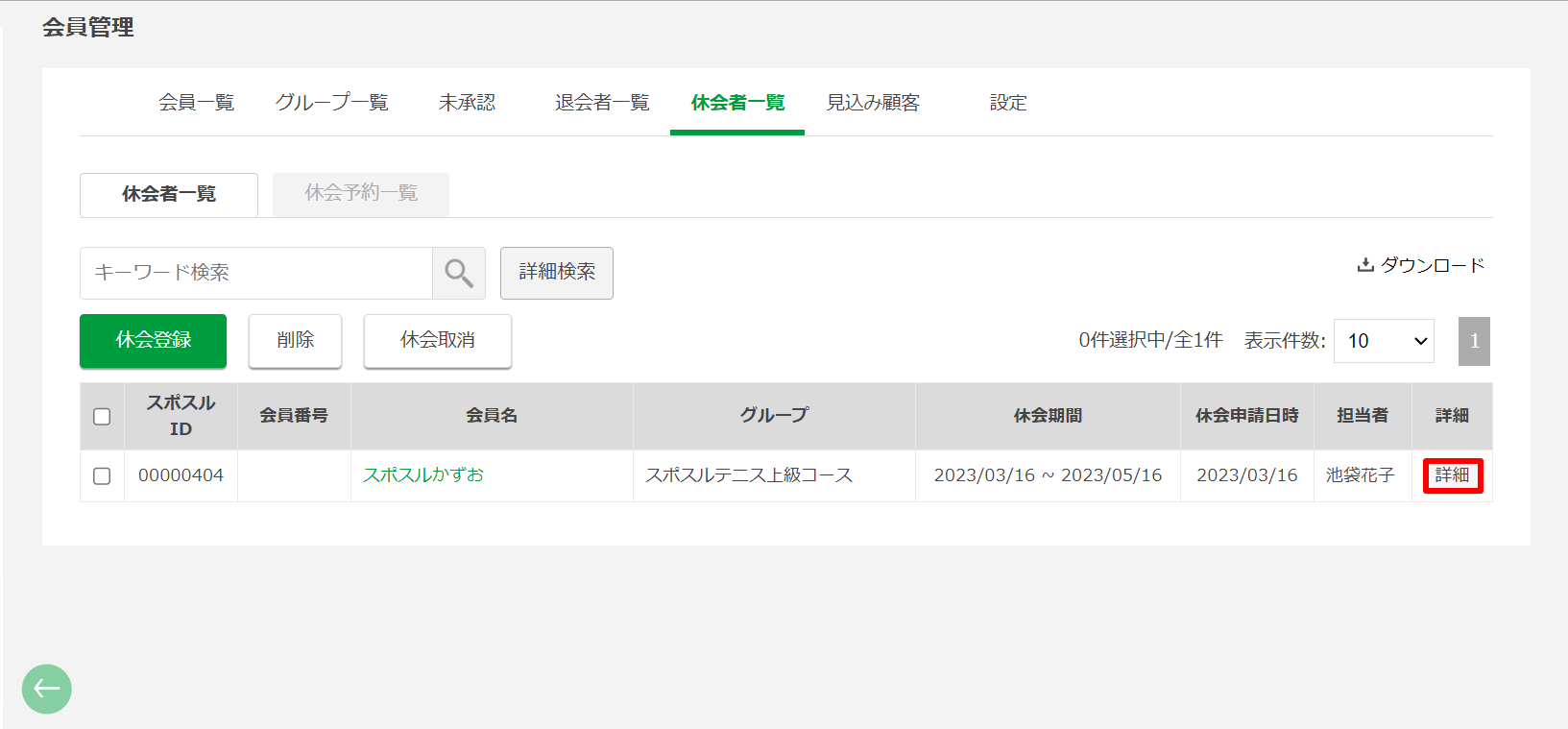The height and width of the screenshot is (729, 1568).
Task: Click the 会員番号 column header
Action: (294, 416)
